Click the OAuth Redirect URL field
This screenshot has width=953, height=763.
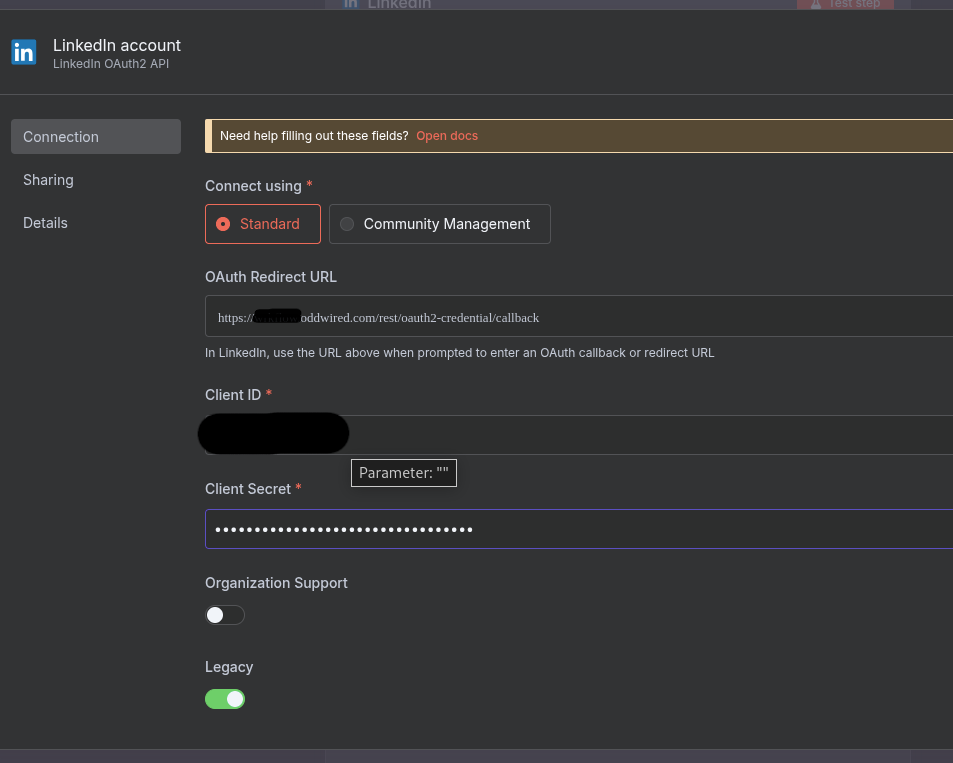click(579, 316)
